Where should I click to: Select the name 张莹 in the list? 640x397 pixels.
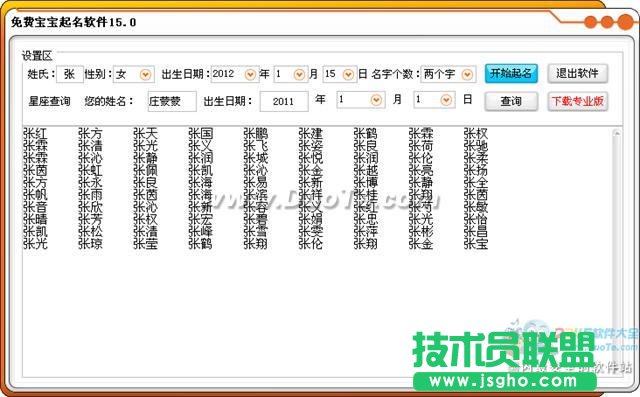145,244
